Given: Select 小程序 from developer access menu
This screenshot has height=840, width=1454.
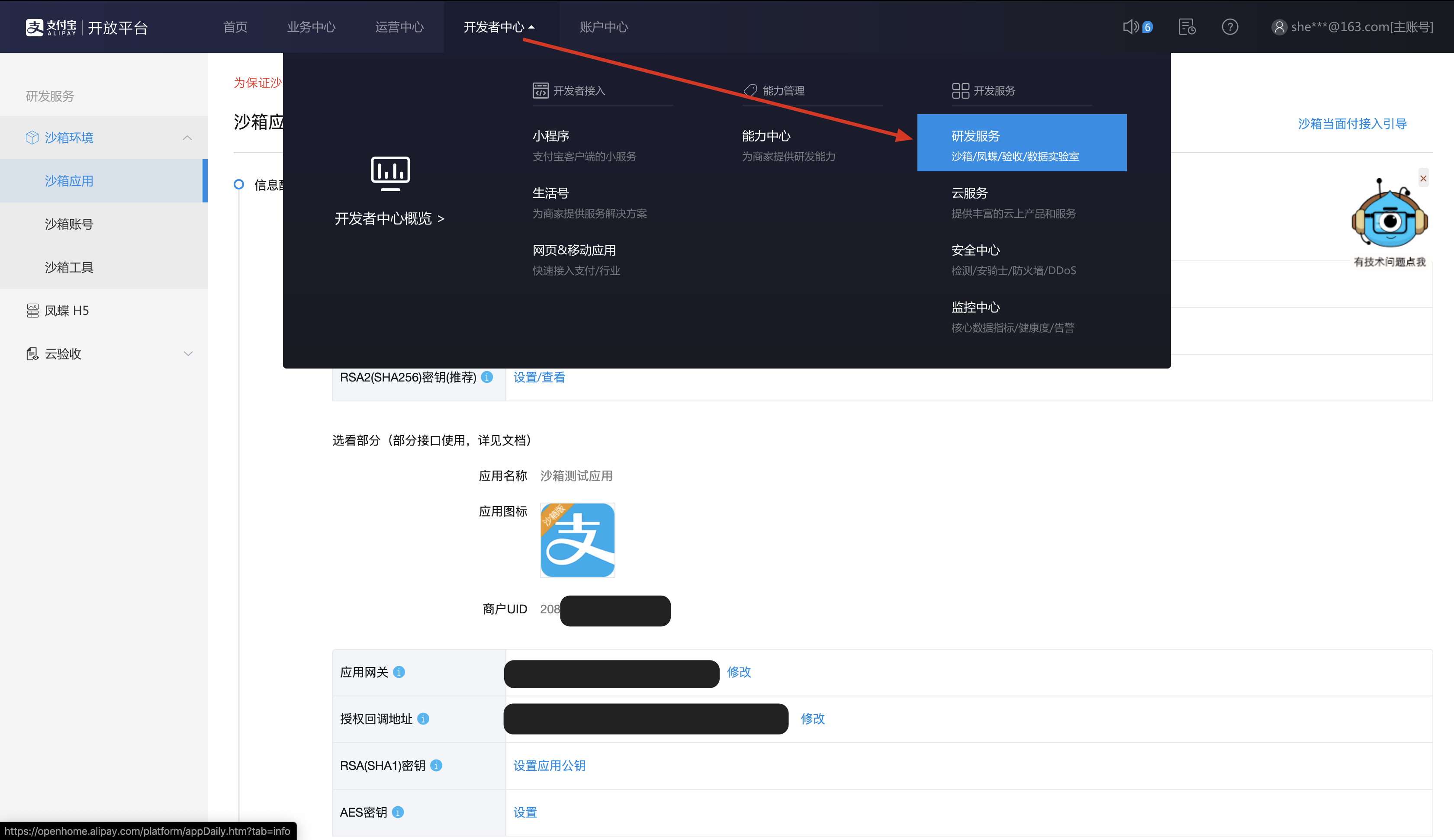Looking at the screenshot, I should [x=551, y=136].
